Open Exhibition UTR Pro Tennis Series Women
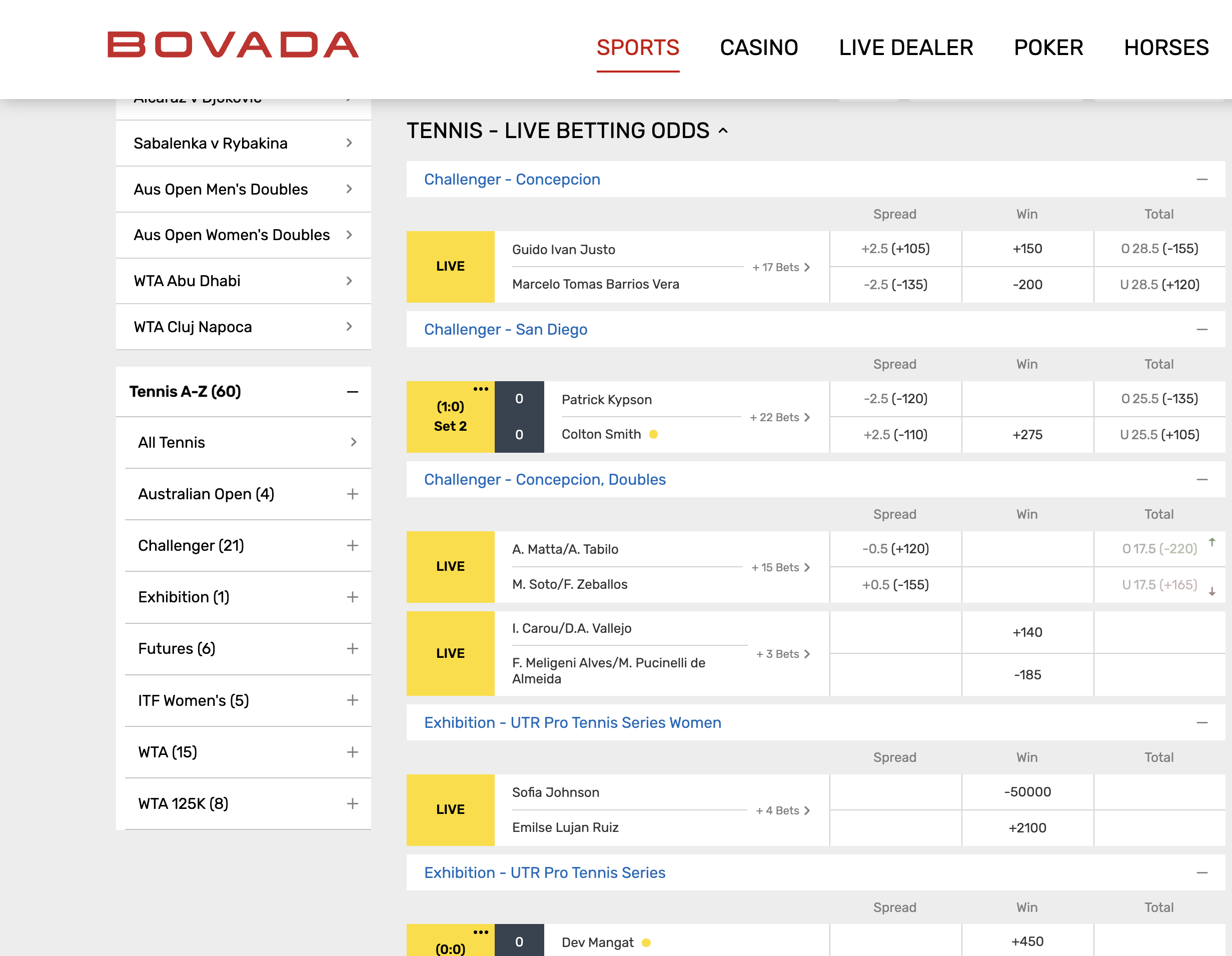Viewport: 1232px width, 956px height. pos(573,722)
